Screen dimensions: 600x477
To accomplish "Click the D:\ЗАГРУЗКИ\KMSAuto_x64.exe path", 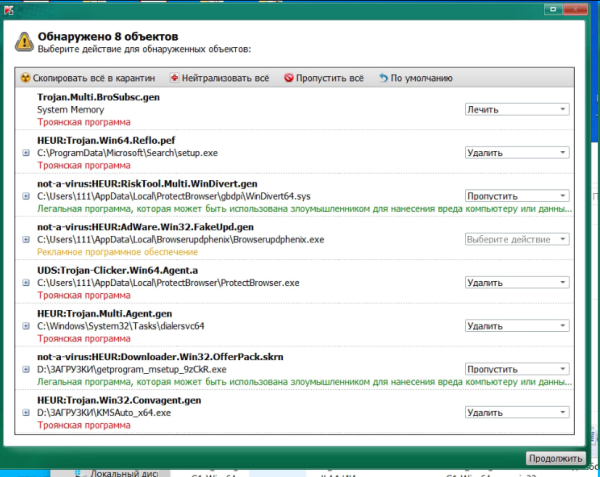I will click(x=104, y=413).
